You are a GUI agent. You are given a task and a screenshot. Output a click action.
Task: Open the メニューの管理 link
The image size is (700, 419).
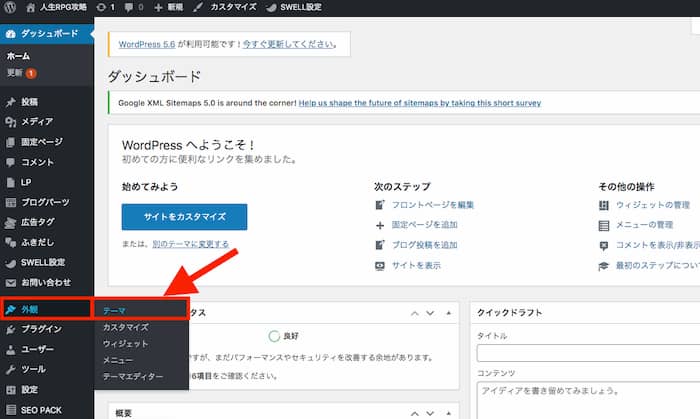(644, 224)
